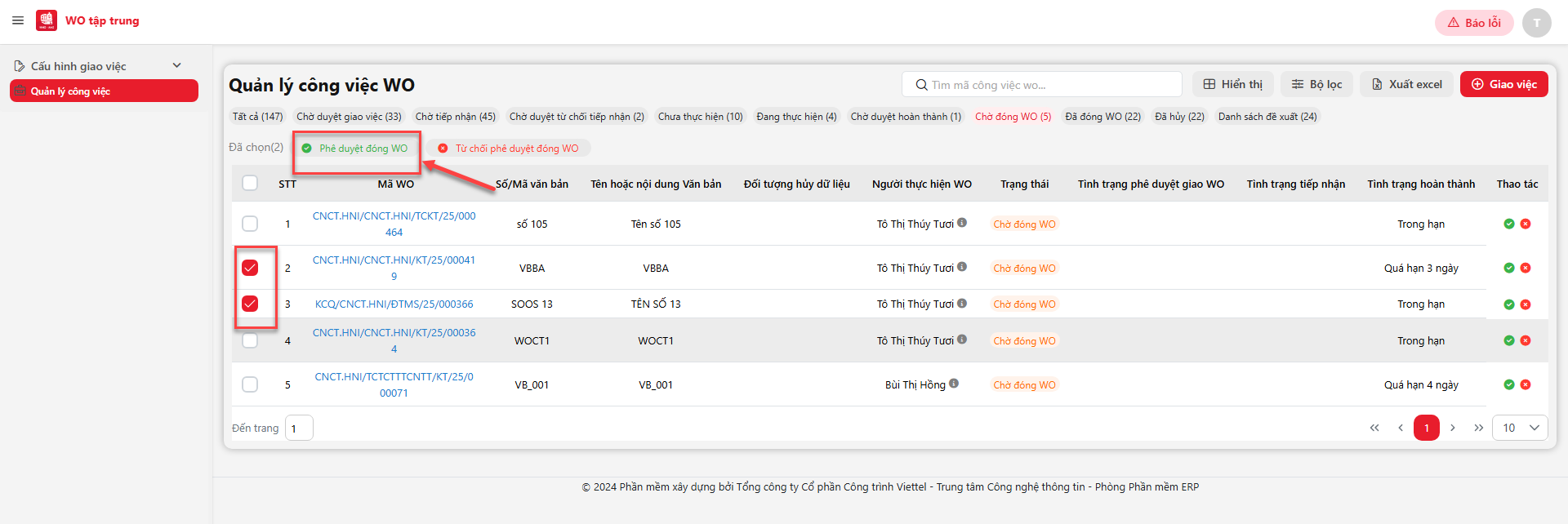The width and height of the screenshot is (1568, 524).
Task: Open WO link ending 000364
Action: 394,340
